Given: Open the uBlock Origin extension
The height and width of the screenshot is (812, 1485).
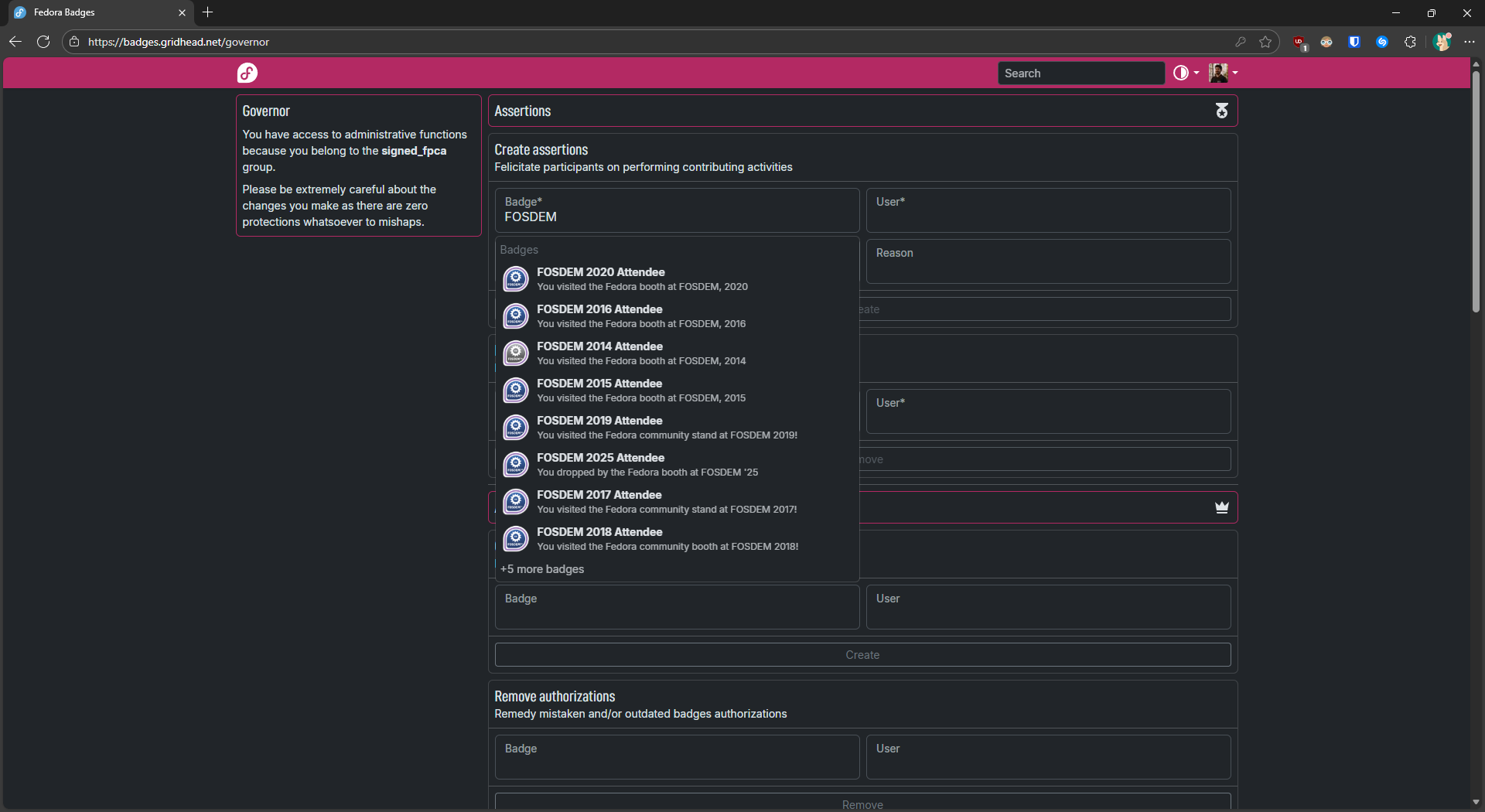Looking at the screenshot, I should click(1299, 43).
